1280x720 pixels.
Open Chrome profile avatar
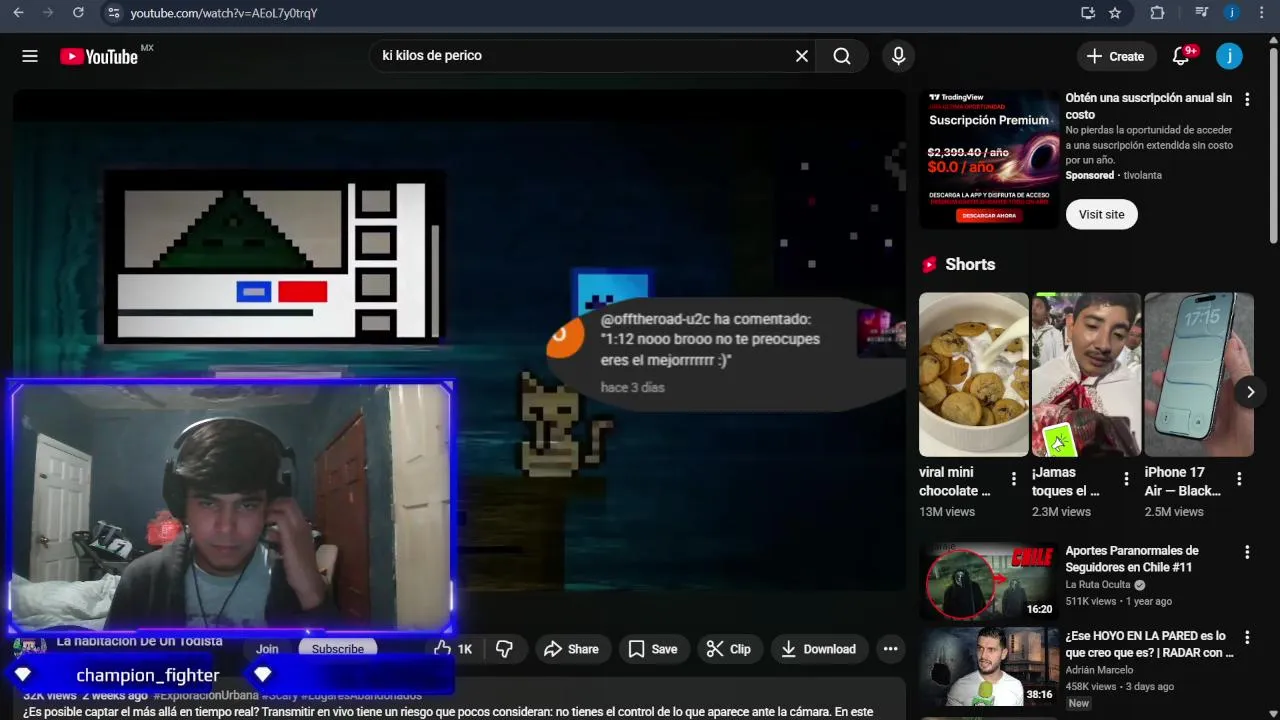coord(1232,13)
